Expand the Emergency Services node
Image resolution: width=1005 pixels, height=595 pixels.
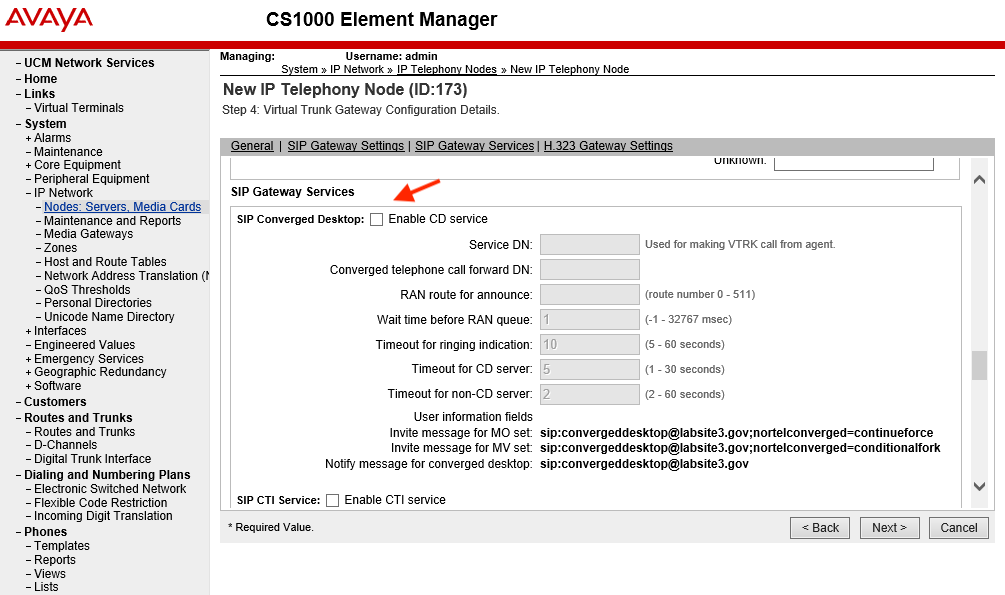[x=28, y=359]
